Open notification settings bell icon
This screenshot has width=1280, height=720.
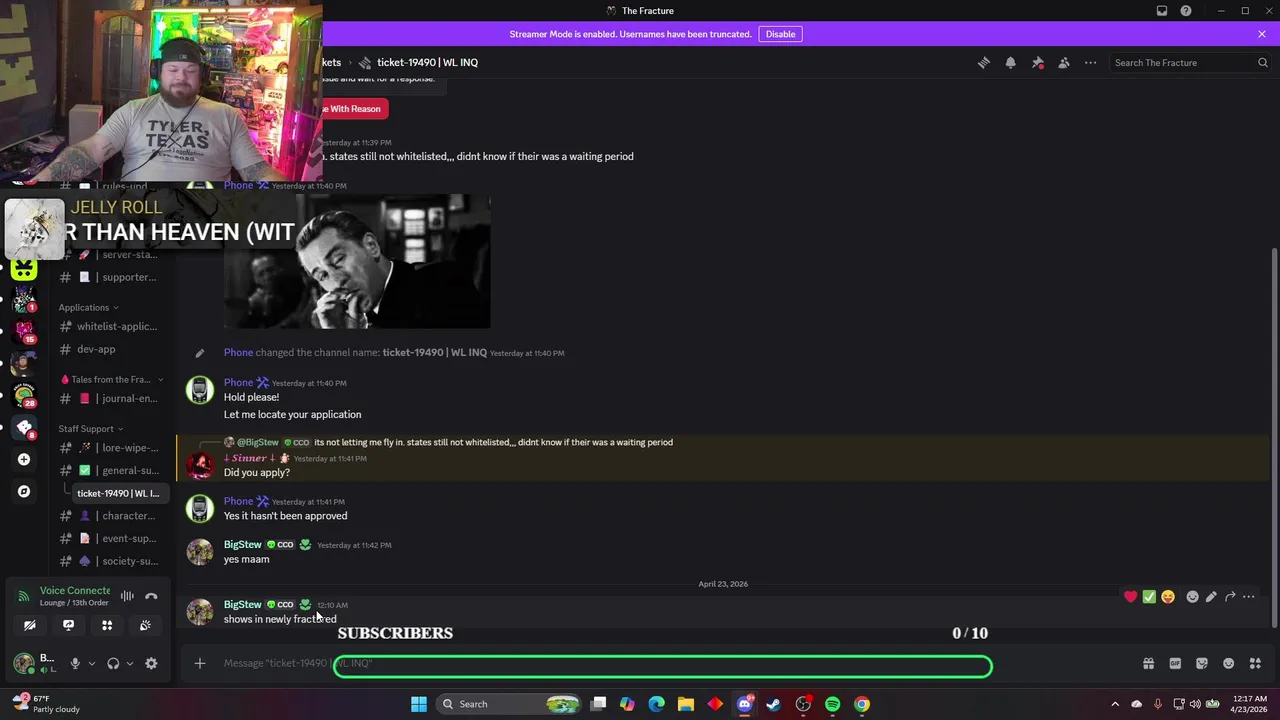point(1010,62)
